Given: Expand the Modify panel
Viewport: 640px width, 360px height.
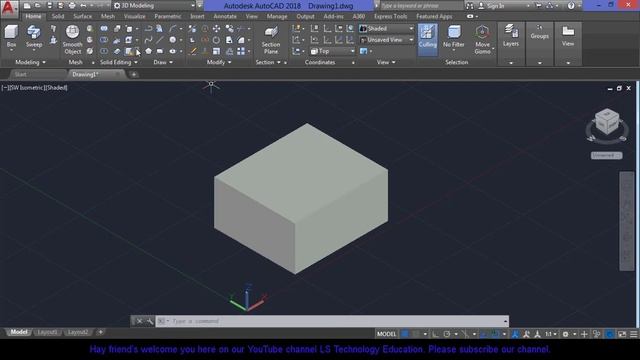Looking at the screenshot, I should click(x=219, y=62).
